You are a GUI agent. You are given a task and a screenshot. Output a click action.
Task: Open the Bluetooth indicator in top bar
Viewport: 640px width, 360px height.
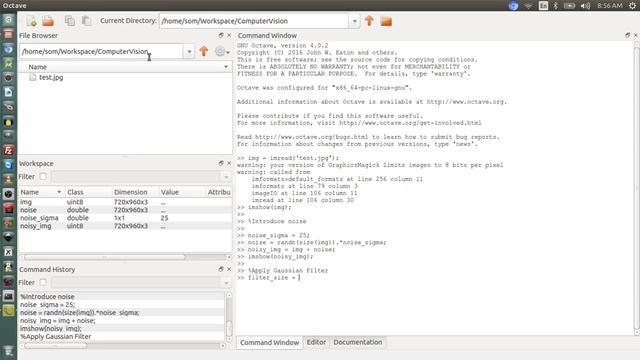pyautogui.click(x=556, y=6)
